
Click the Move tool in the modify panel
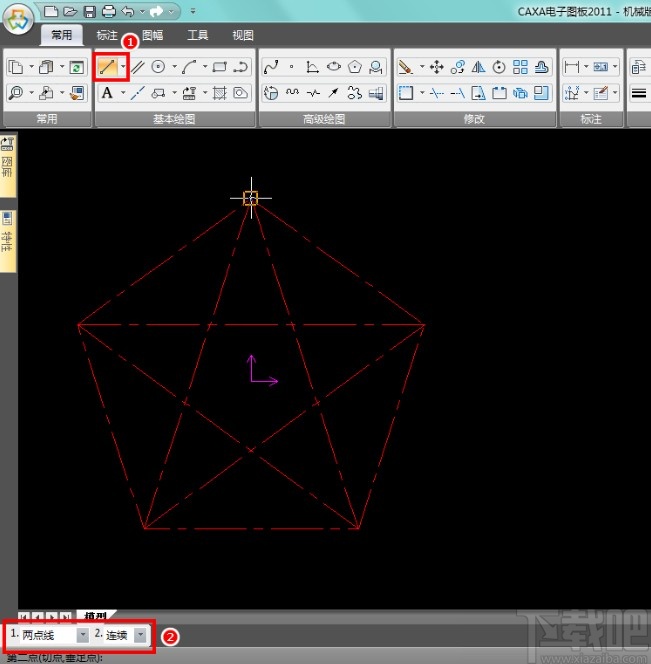[x=436, y=68]
